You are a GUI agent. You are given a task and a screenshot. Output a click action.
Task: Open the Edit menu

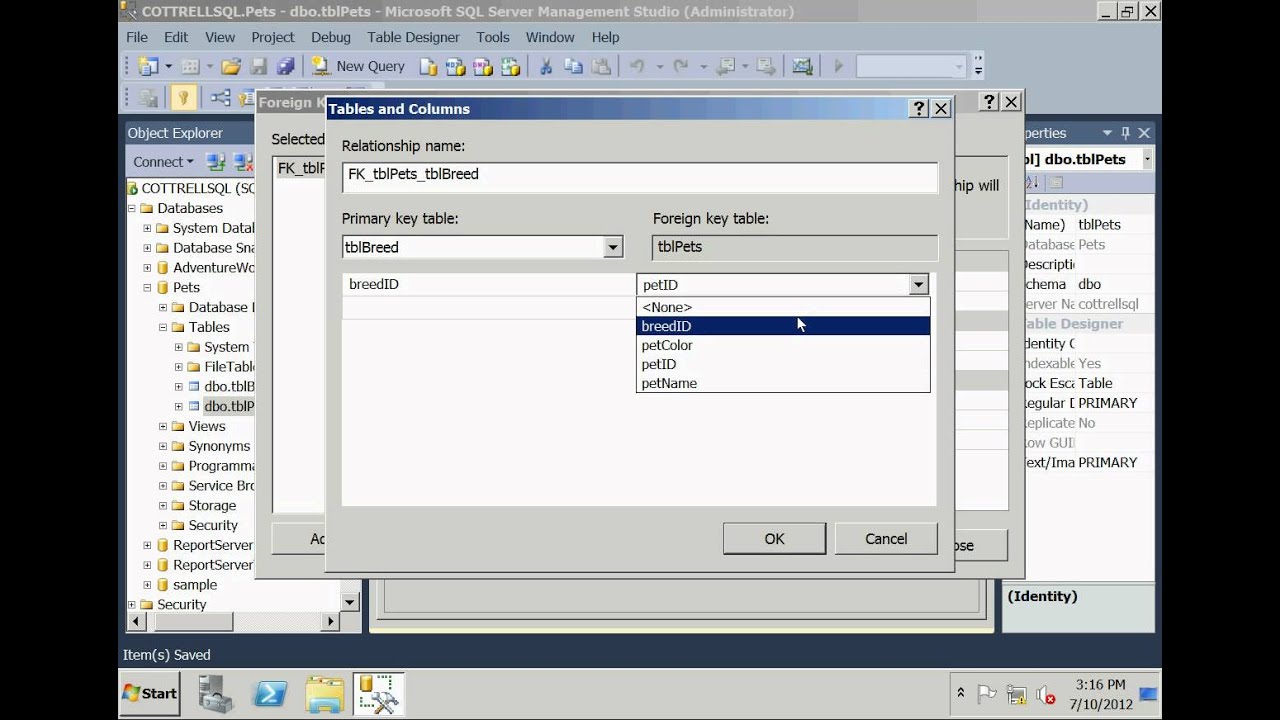coord(176,37)
